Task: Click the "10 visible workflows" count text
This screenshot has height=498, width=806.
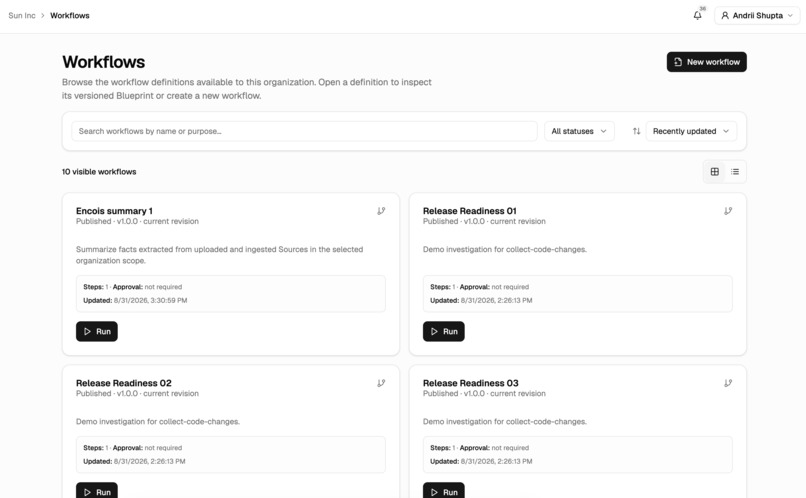Action: [x=99, y=172]
